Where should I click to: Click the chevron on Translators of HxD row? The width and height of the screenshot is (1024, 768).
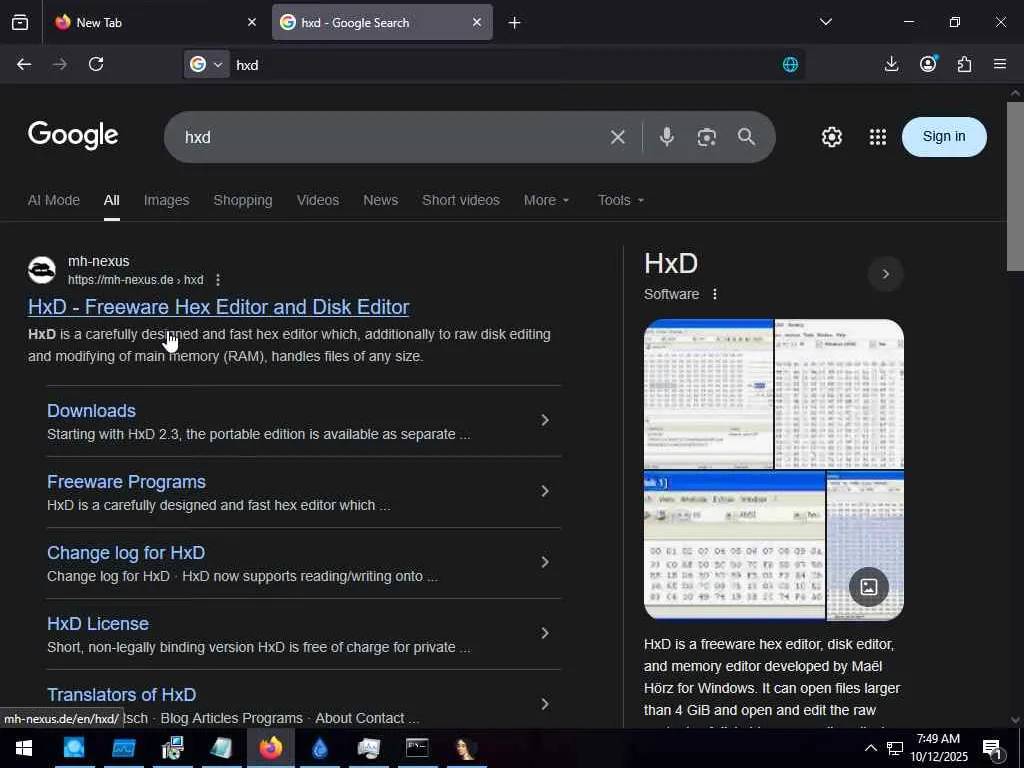[545, 704]
